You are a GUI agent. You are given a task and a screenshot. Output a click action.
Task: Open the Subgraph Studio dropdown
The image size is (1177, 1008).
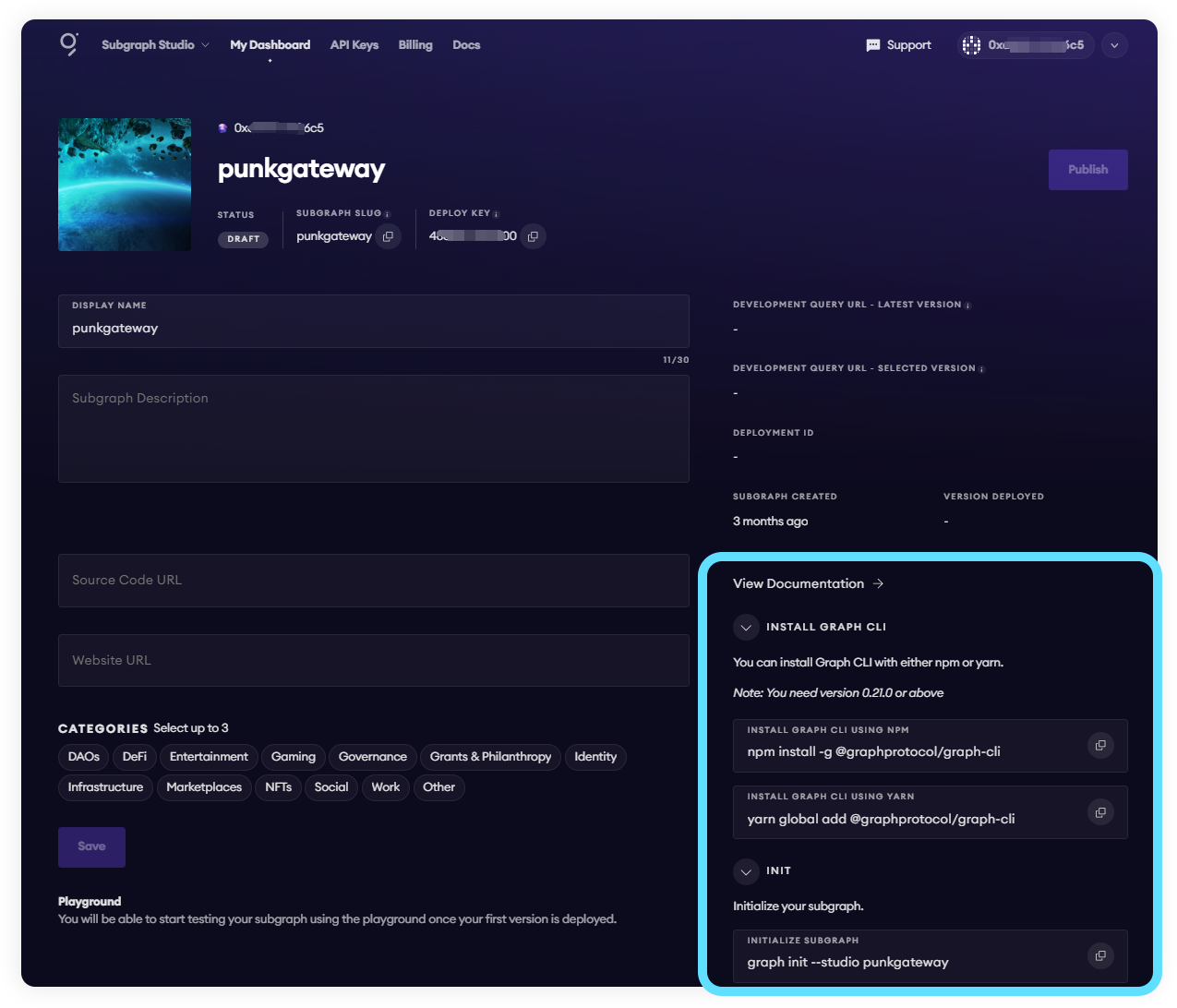(x=154, y=44)
